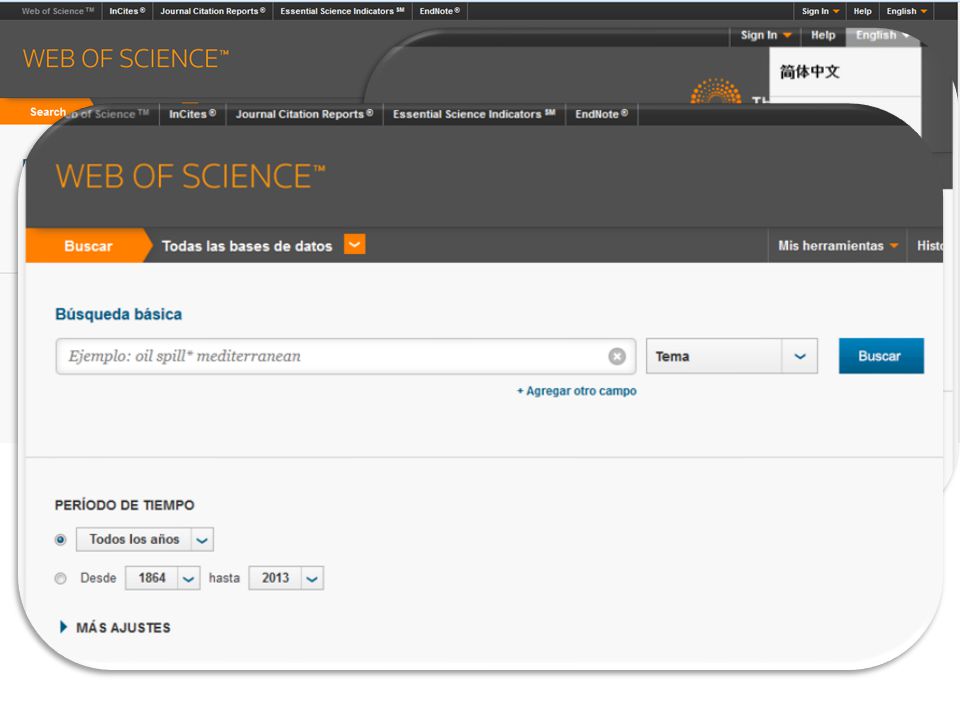Image resolution: width=960 pixels, height=720 pixels.
Task: Click the blue Buscar search button
Action: [x=880, y=356]
